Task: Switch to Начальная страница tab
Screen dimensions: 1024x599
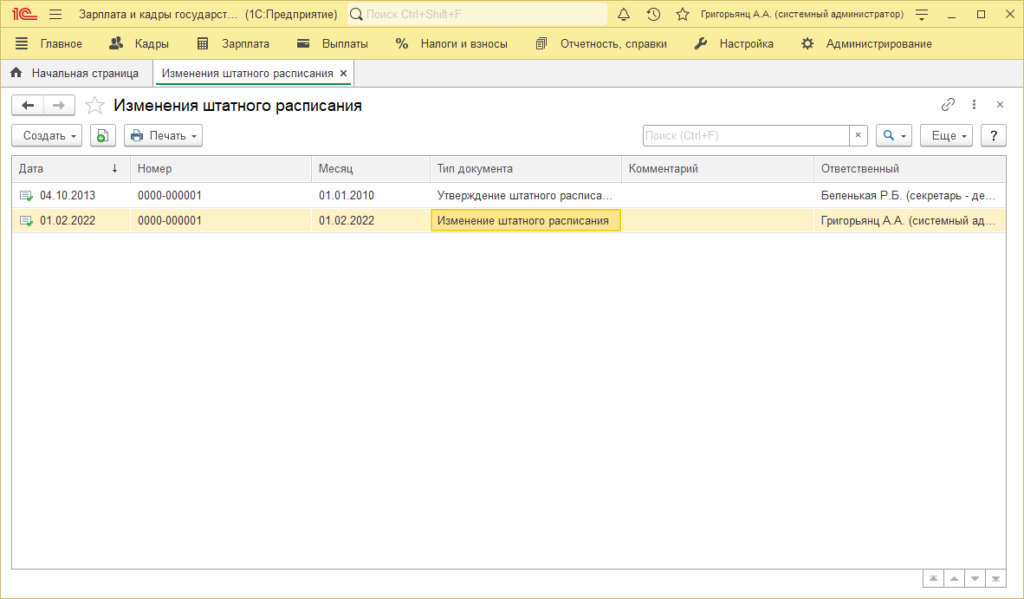Action: pos(75,74)
